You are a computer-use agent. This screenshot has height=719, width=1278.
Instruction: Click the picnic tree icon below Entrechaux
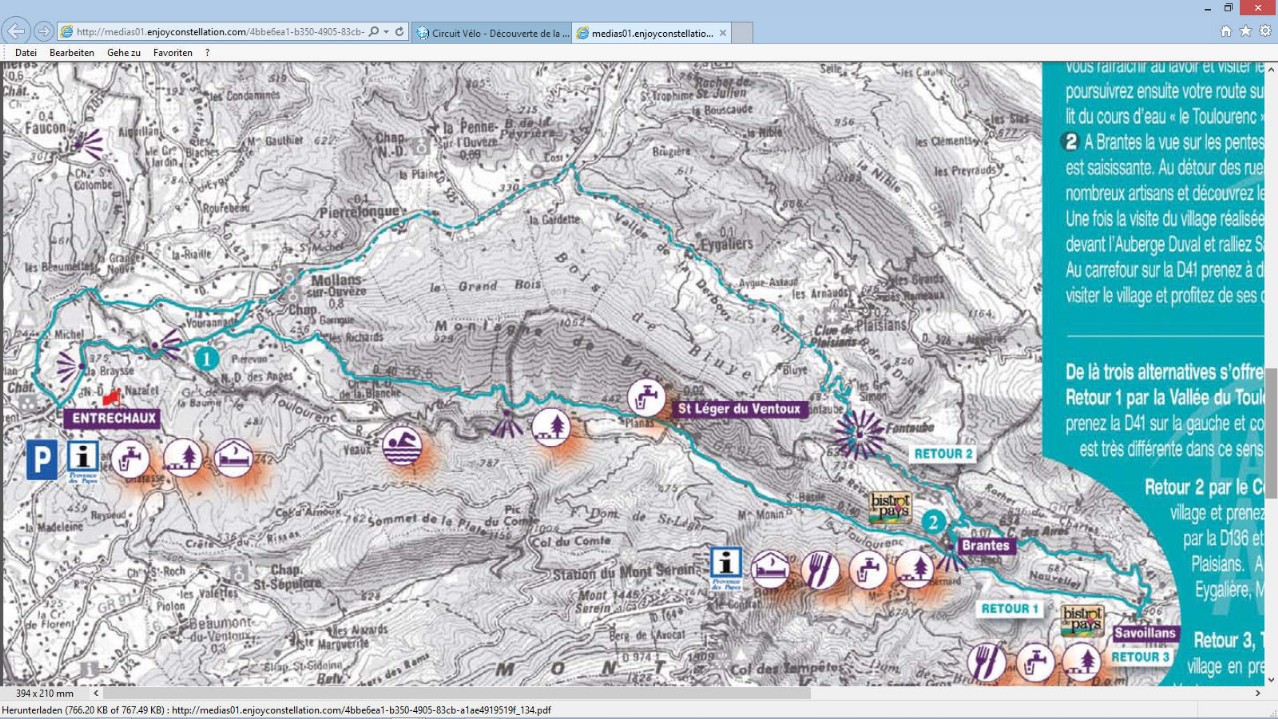pyautogui.click(x=182, y=458)
